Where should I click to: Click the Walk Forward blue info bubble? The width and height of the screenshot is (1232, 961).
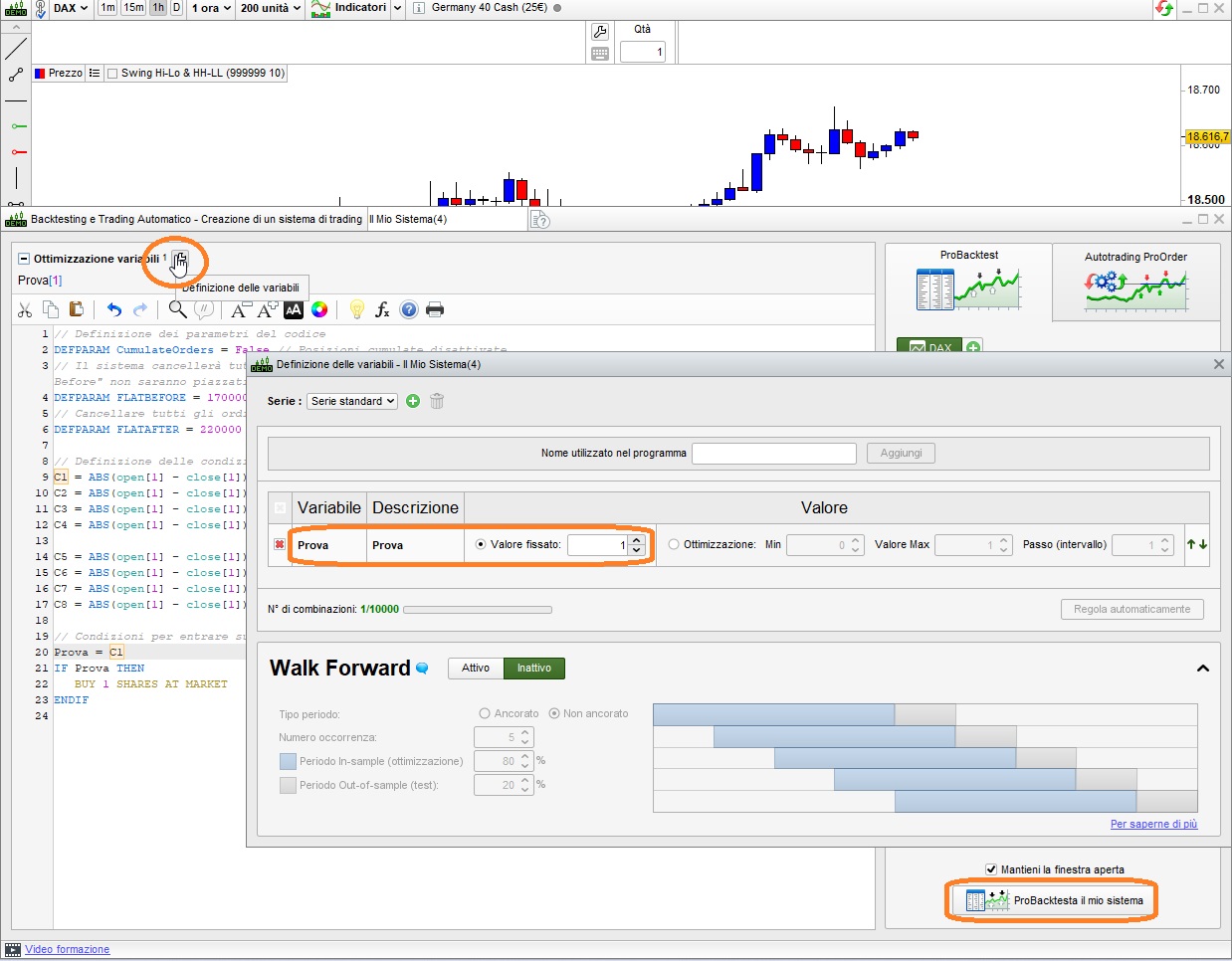coord(422,669)
